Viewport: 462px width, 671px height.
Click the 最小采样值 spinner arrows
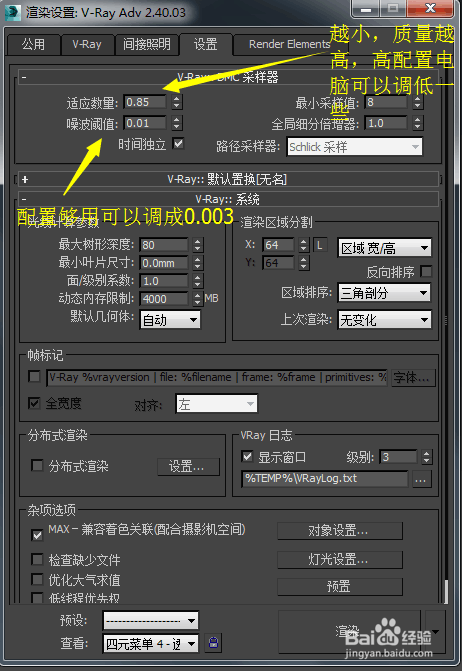418,102
